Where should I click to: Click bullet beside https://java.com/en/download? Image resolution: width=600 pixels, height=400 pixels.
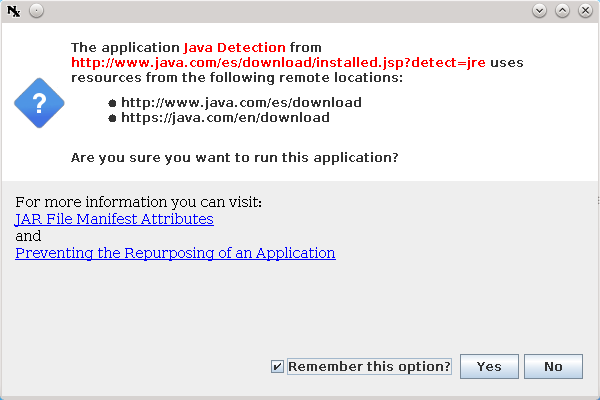click(113, 118)
